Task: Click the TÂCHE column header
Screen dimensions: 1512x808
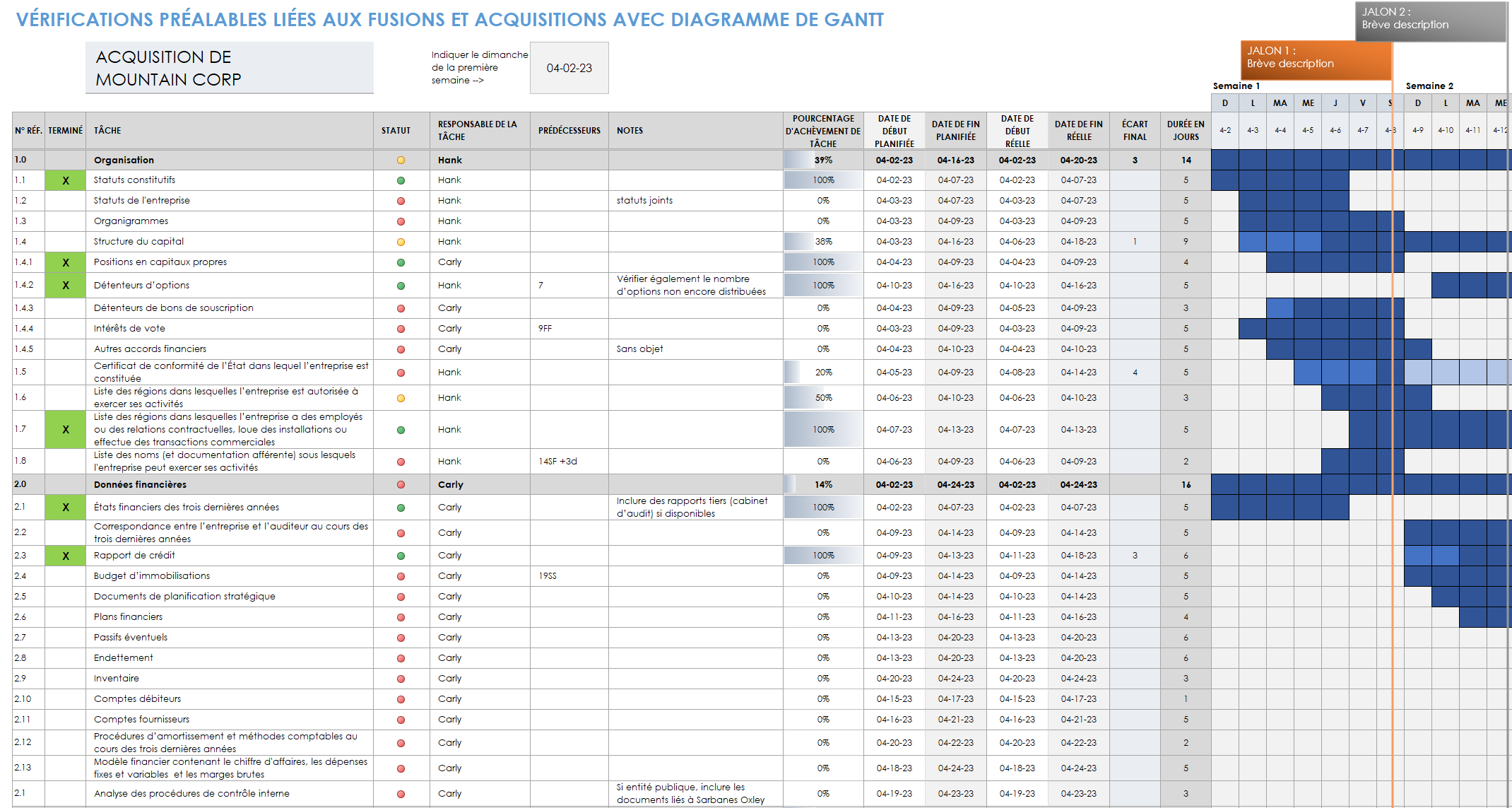Action: point(230,131)
